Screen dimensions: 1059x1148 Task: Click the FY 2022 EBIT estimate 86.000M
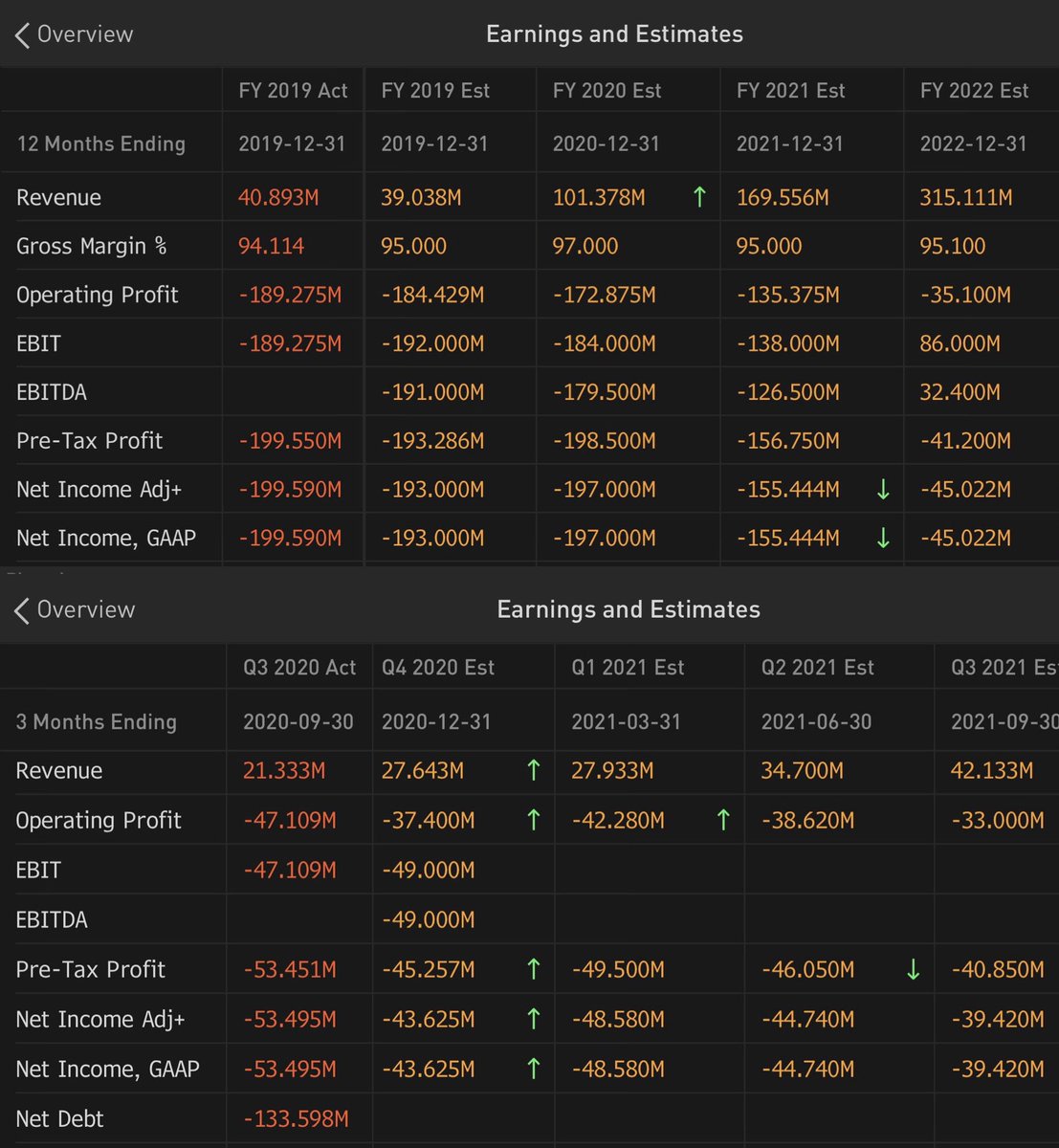coord(960,343)
